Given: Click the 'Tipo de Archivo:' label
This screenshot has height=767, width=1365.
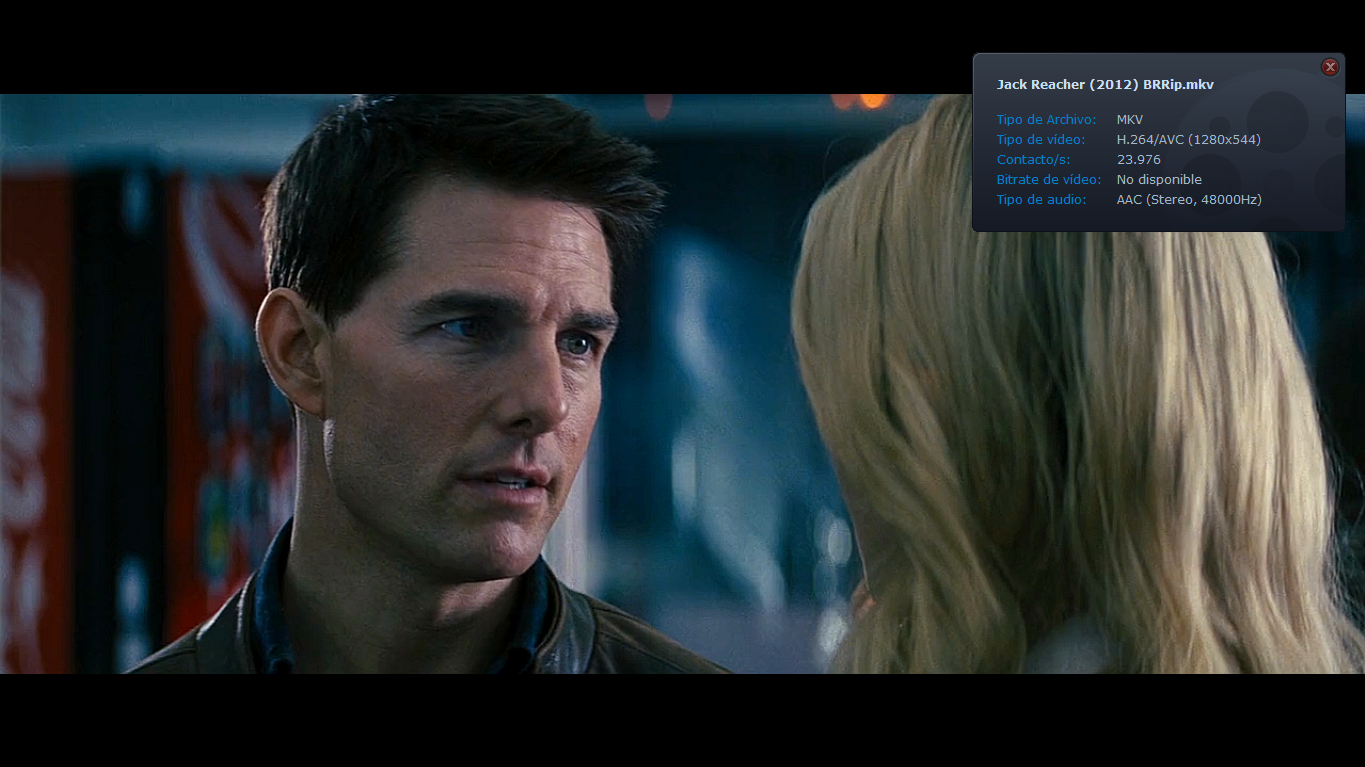Looking at the screenshot, I should (1046, 120).
